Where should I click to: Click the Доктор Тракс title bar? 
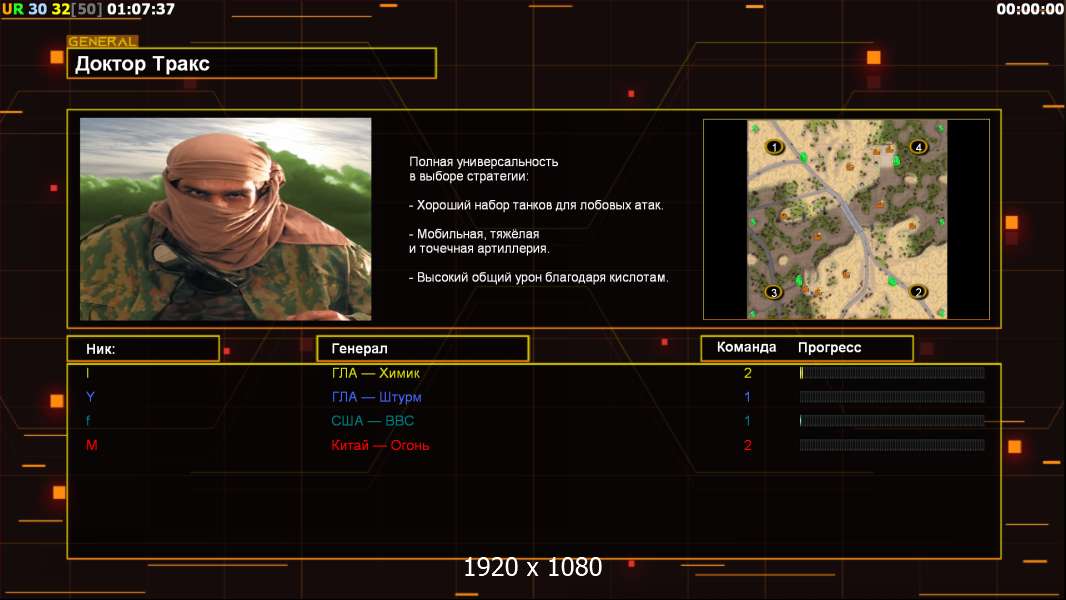254,64
